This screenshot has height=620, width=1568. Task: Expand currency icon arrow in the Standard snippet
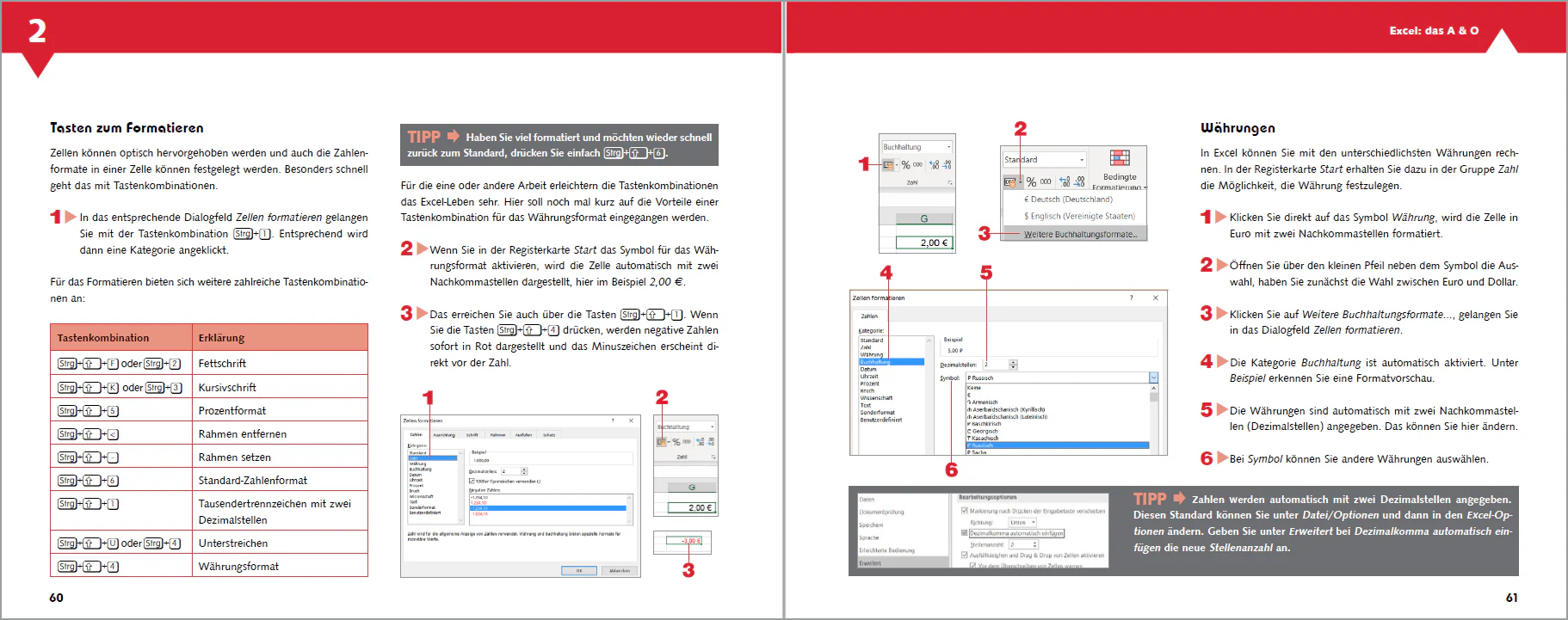[1021, 181]
